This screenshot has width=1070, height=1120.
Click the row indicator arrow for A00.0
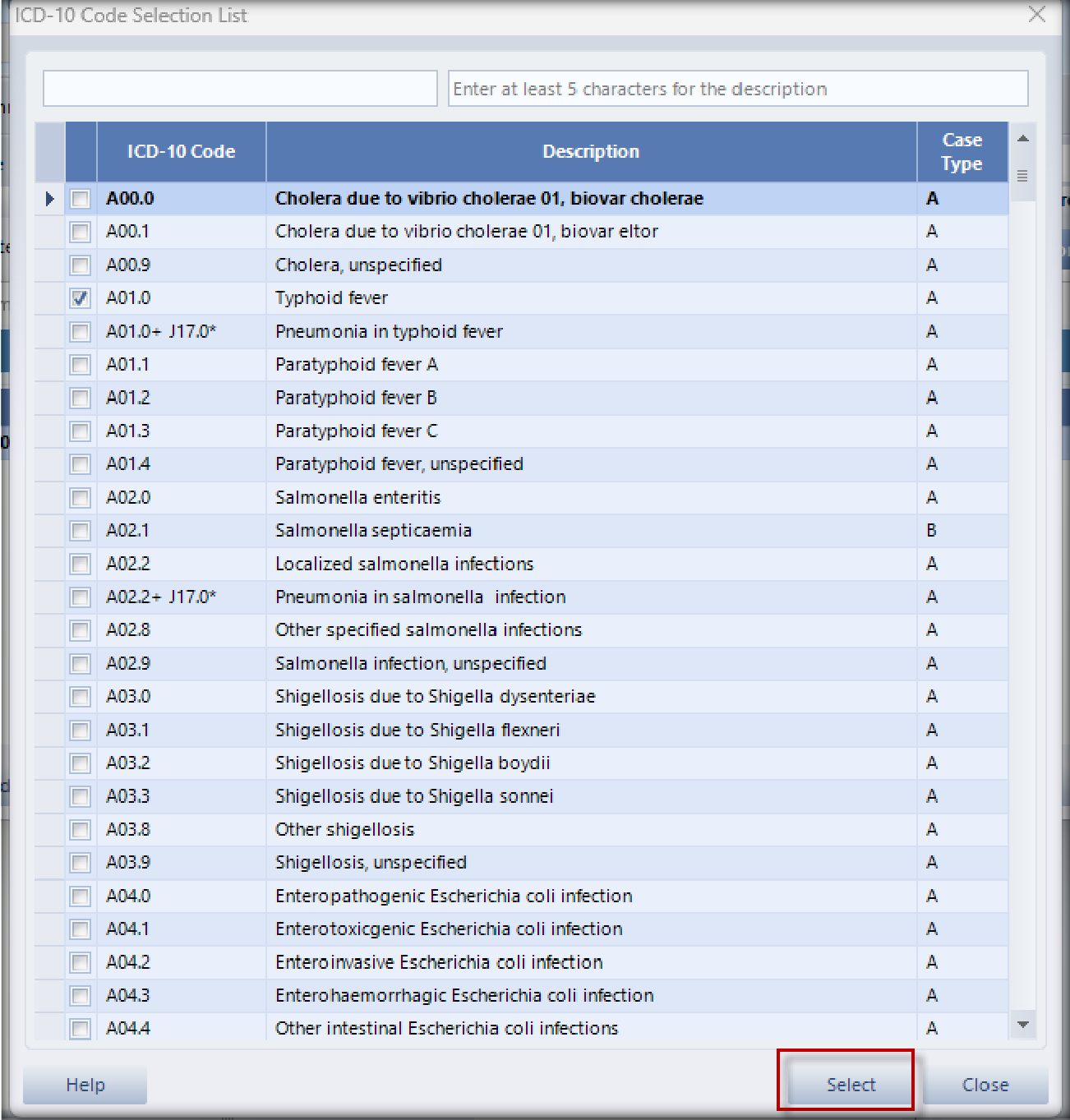pyautogui.click(x=49, y=199)
